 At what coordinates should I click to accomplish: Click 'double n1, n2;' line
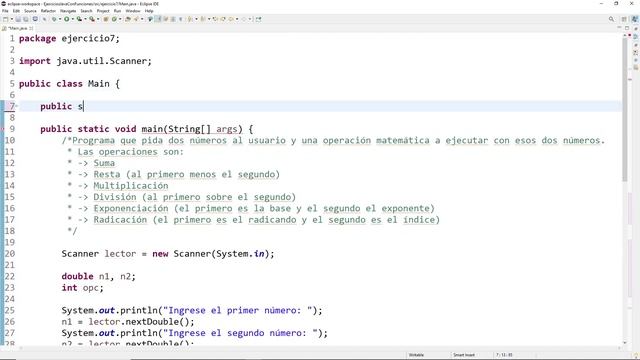point(98,276)
